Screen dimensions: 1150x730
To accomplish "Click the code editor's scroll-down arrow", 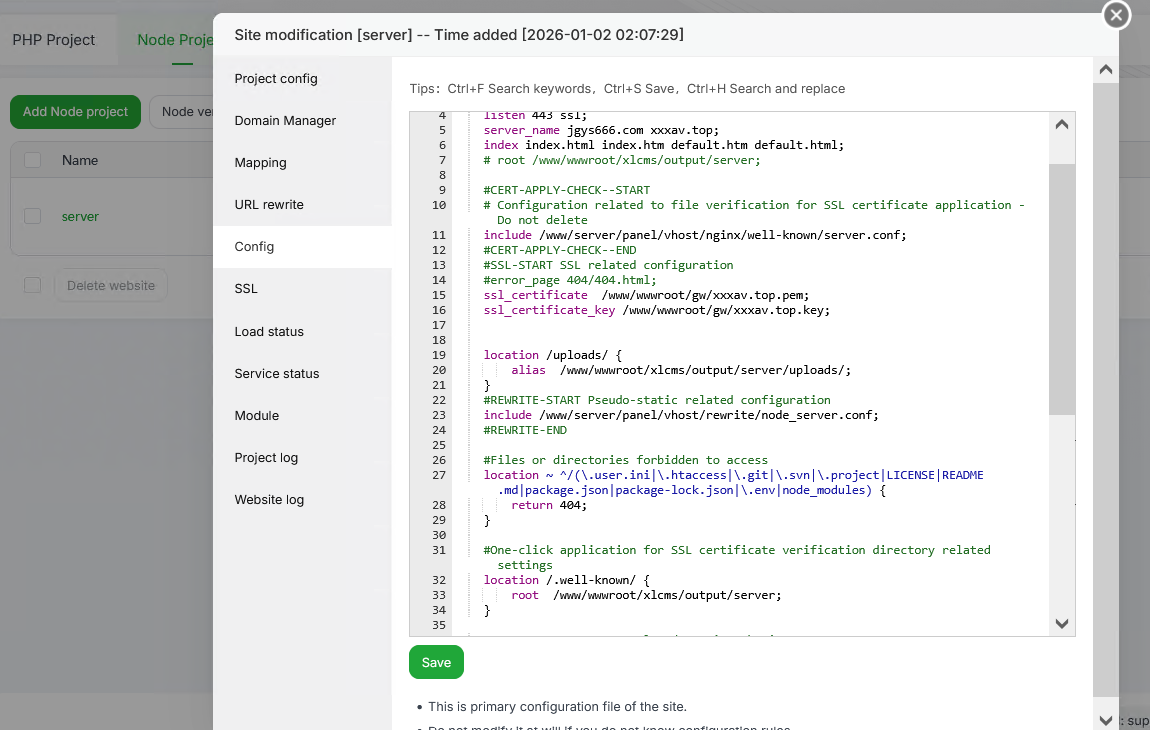I will point(1062,623).
